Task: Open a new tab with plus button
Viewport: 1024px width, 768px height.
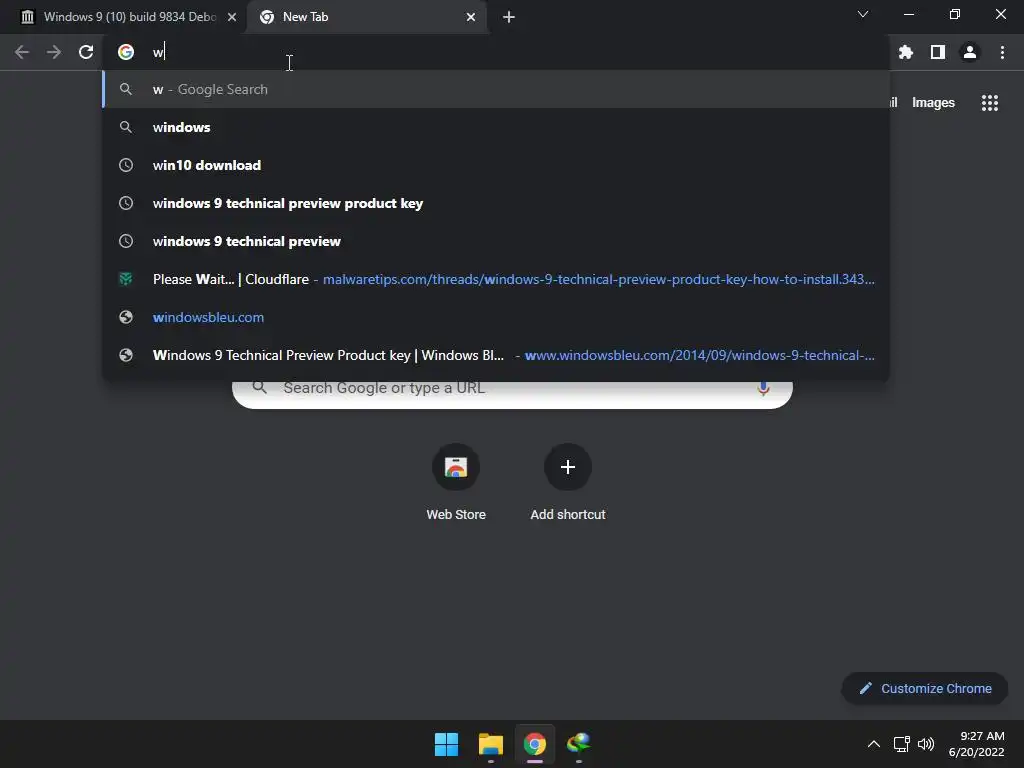Action: pos(509,17)
